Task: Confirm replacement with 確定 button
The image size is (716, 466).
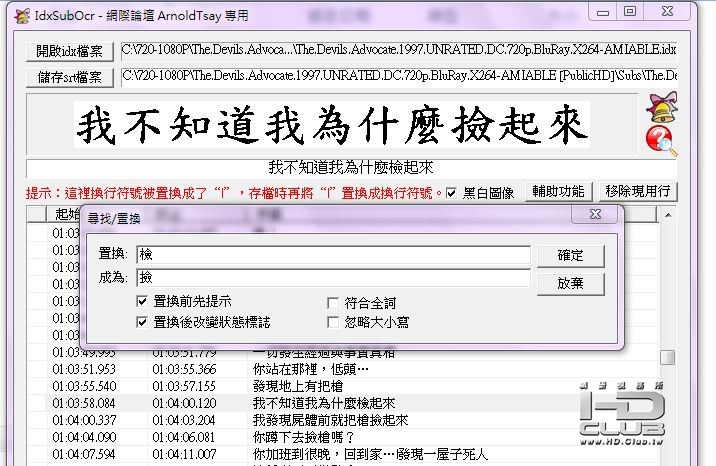Action: coord(571,256)
